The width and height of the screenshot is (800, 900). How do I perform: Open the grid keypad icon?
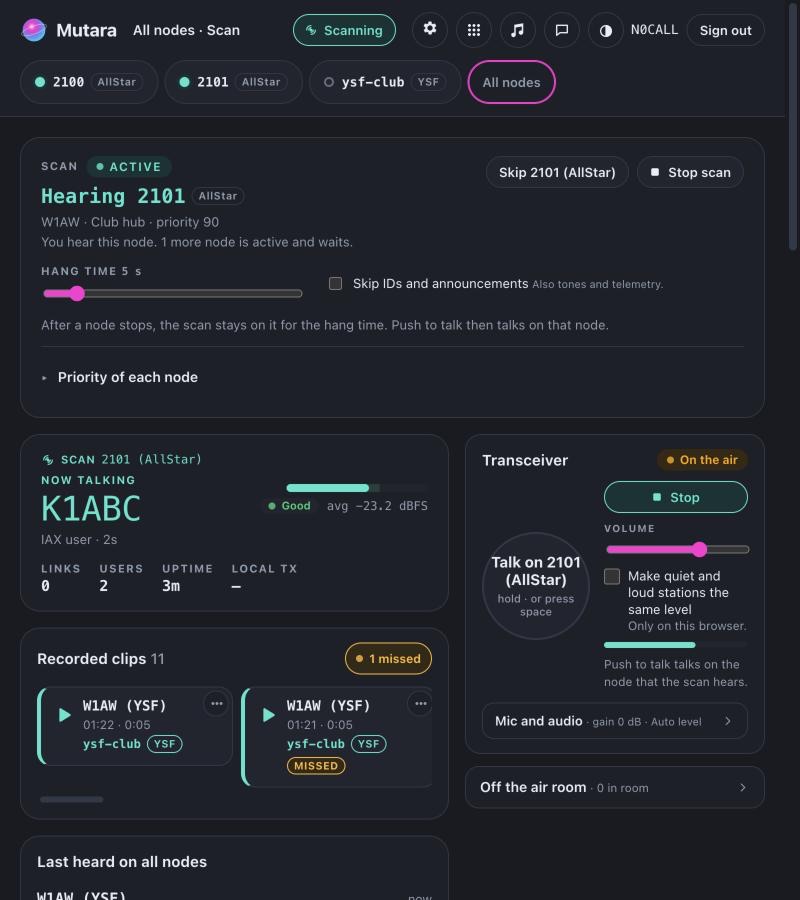[473, 30]
